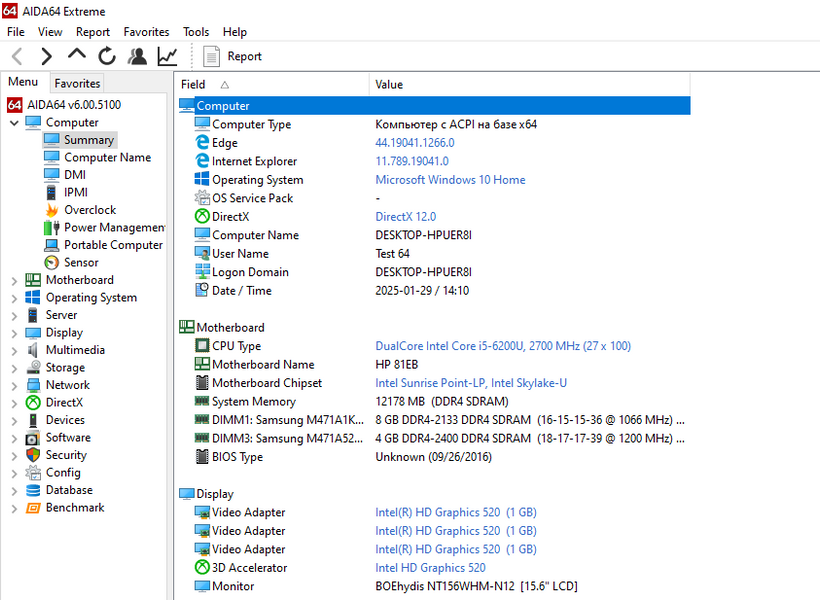Click the Benchmark orange icon
The width and height of the screenshot is (820, 600).
(x=33, y=507)
